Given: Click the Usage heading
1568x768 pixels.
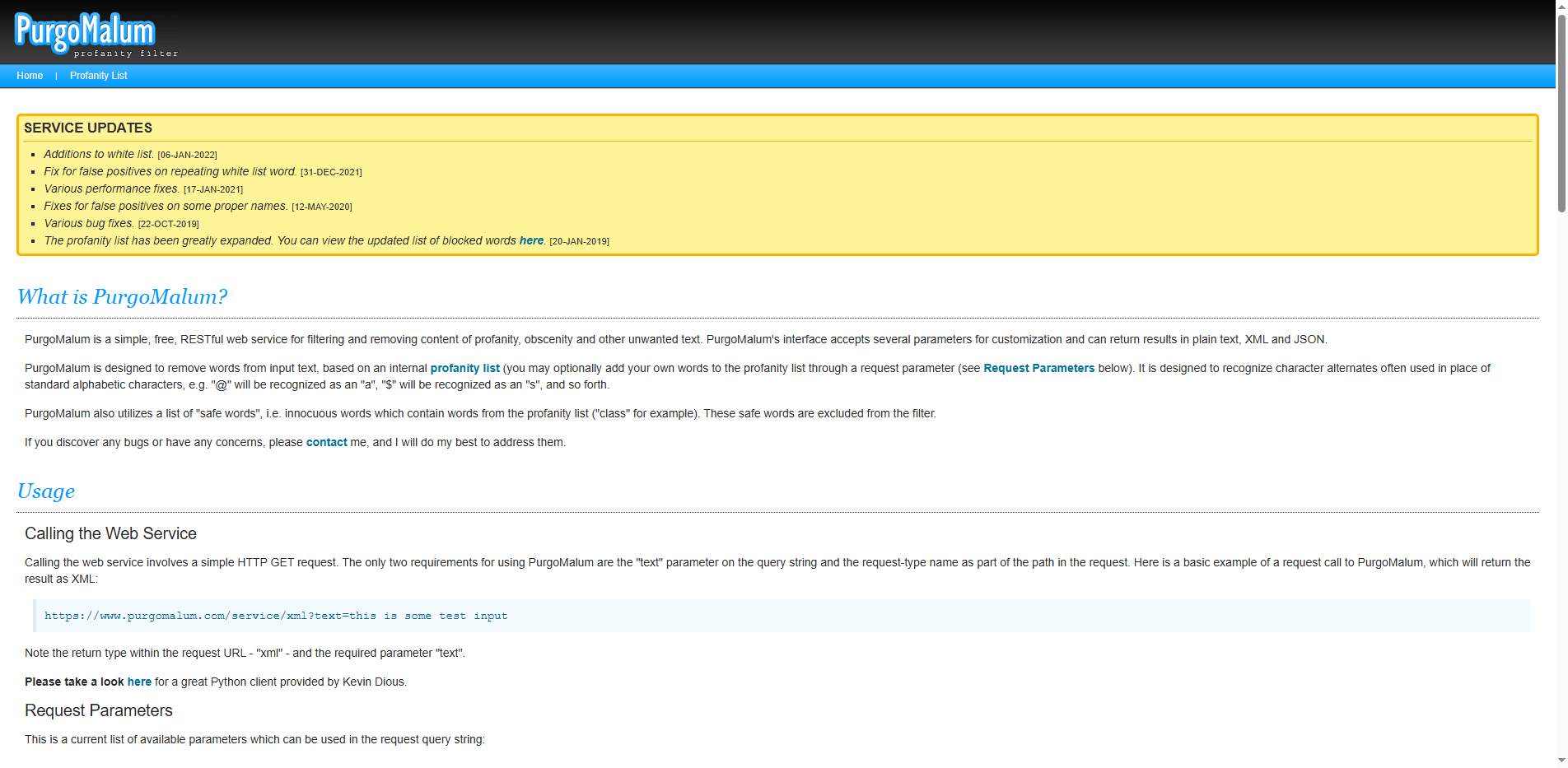Looking at the screenshot, I should (x=45, y=491).
